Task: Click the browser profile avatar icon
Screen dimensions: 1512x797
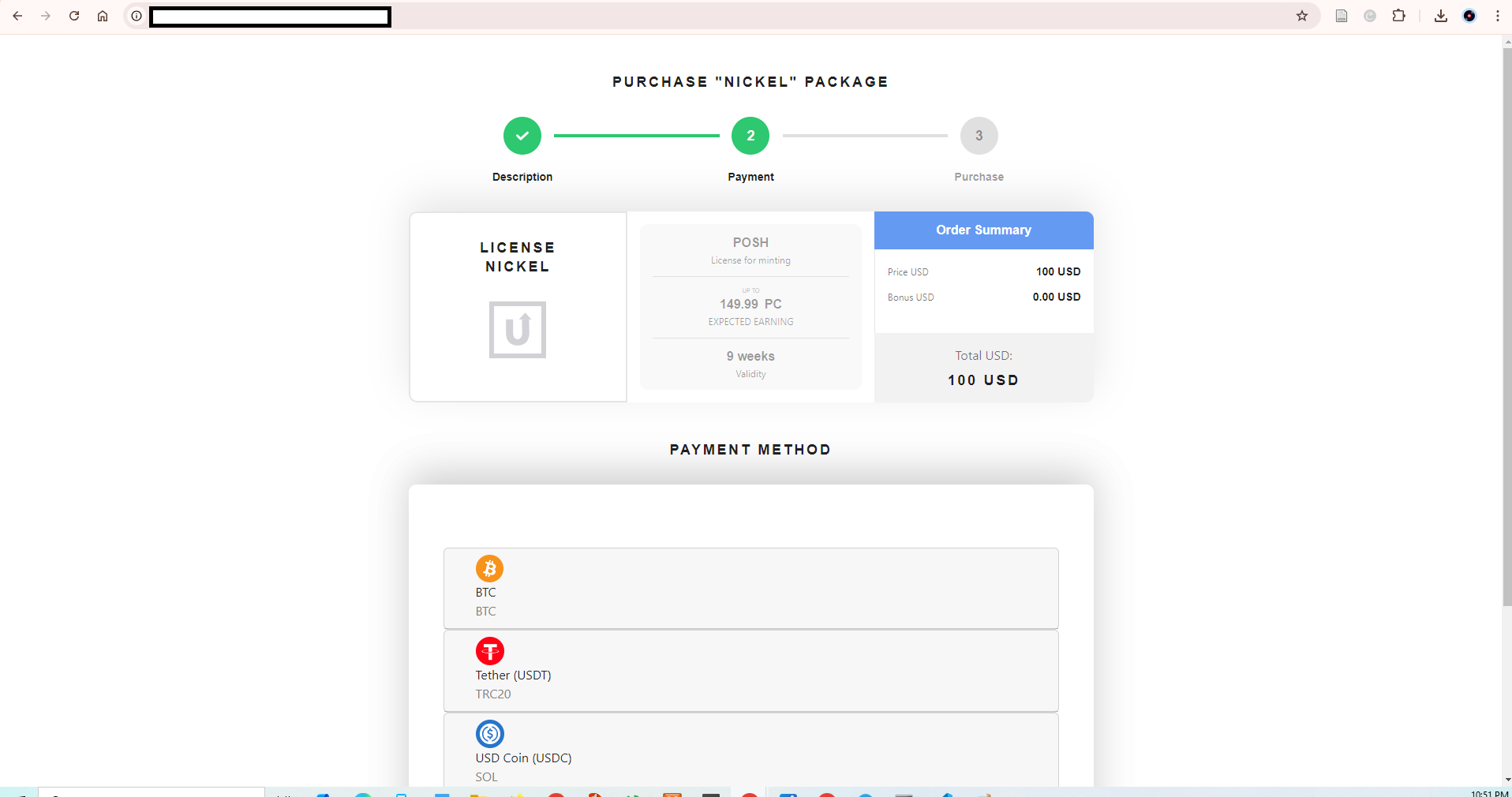Action: coord(1469,16)
